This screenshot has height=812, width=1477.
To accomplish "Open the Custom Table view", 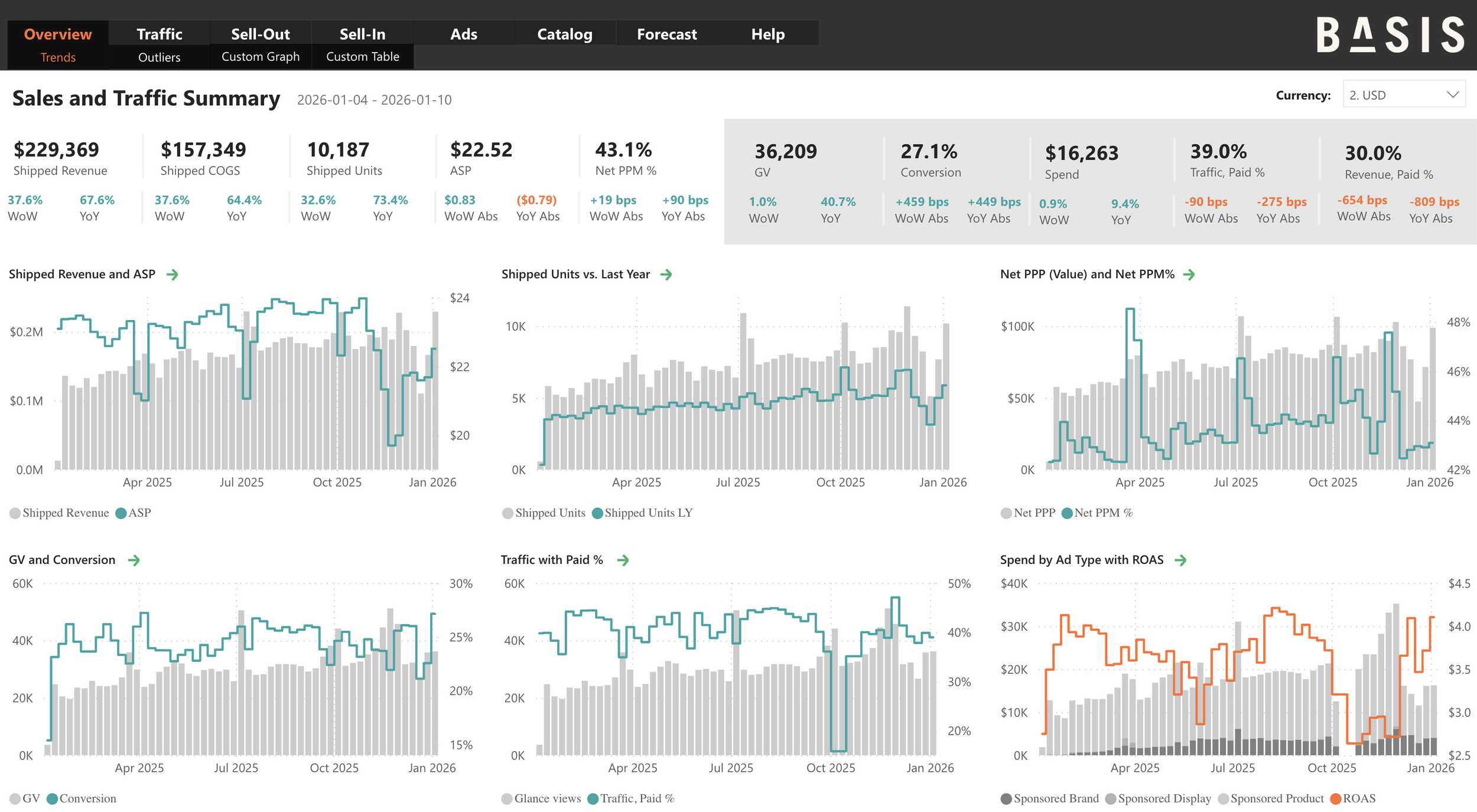I will click(362, 57).
